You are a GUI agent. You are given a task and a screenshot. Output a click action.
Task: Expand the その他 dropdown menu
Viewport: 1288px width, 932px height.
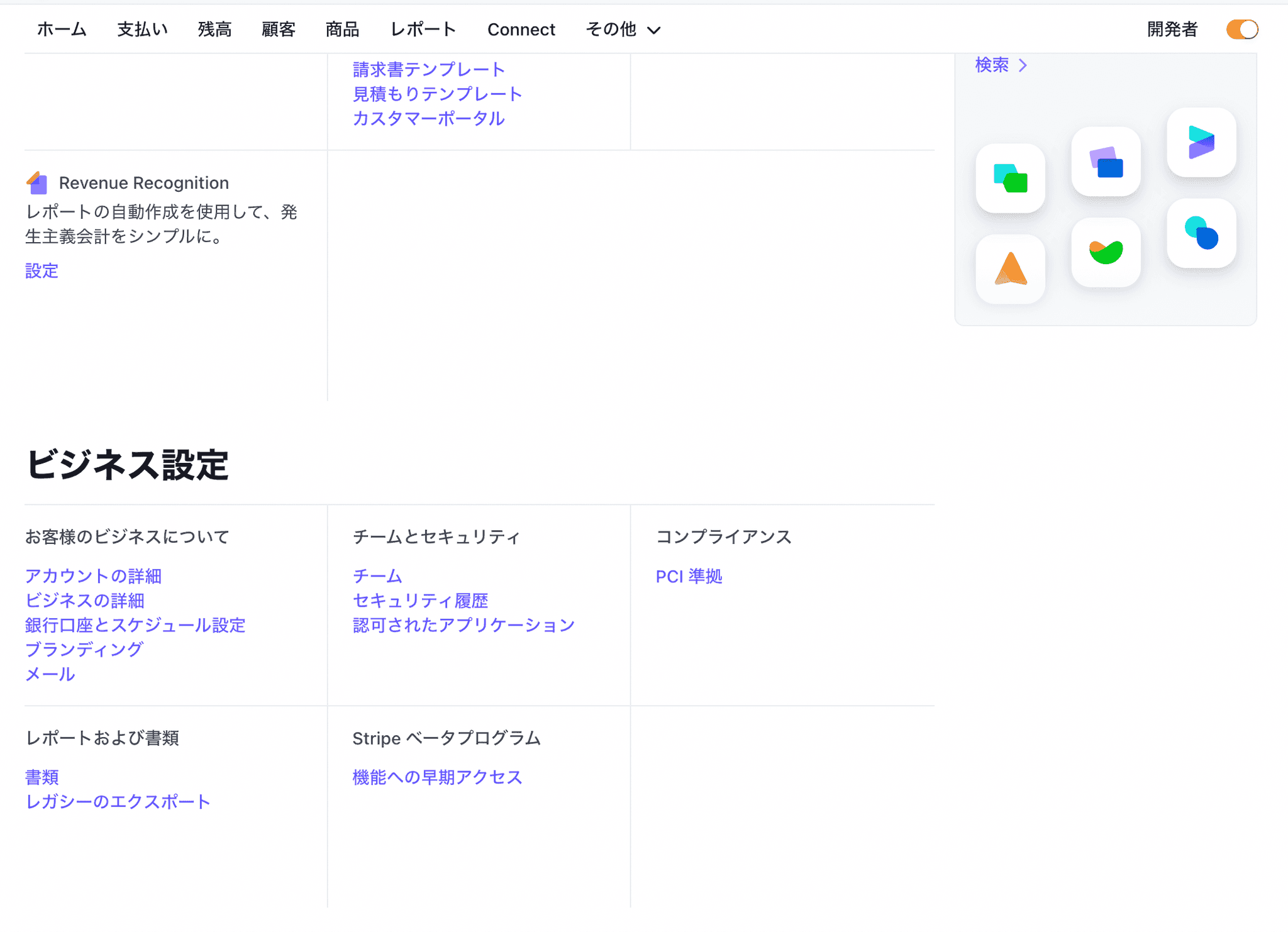(x=623, y=30)
